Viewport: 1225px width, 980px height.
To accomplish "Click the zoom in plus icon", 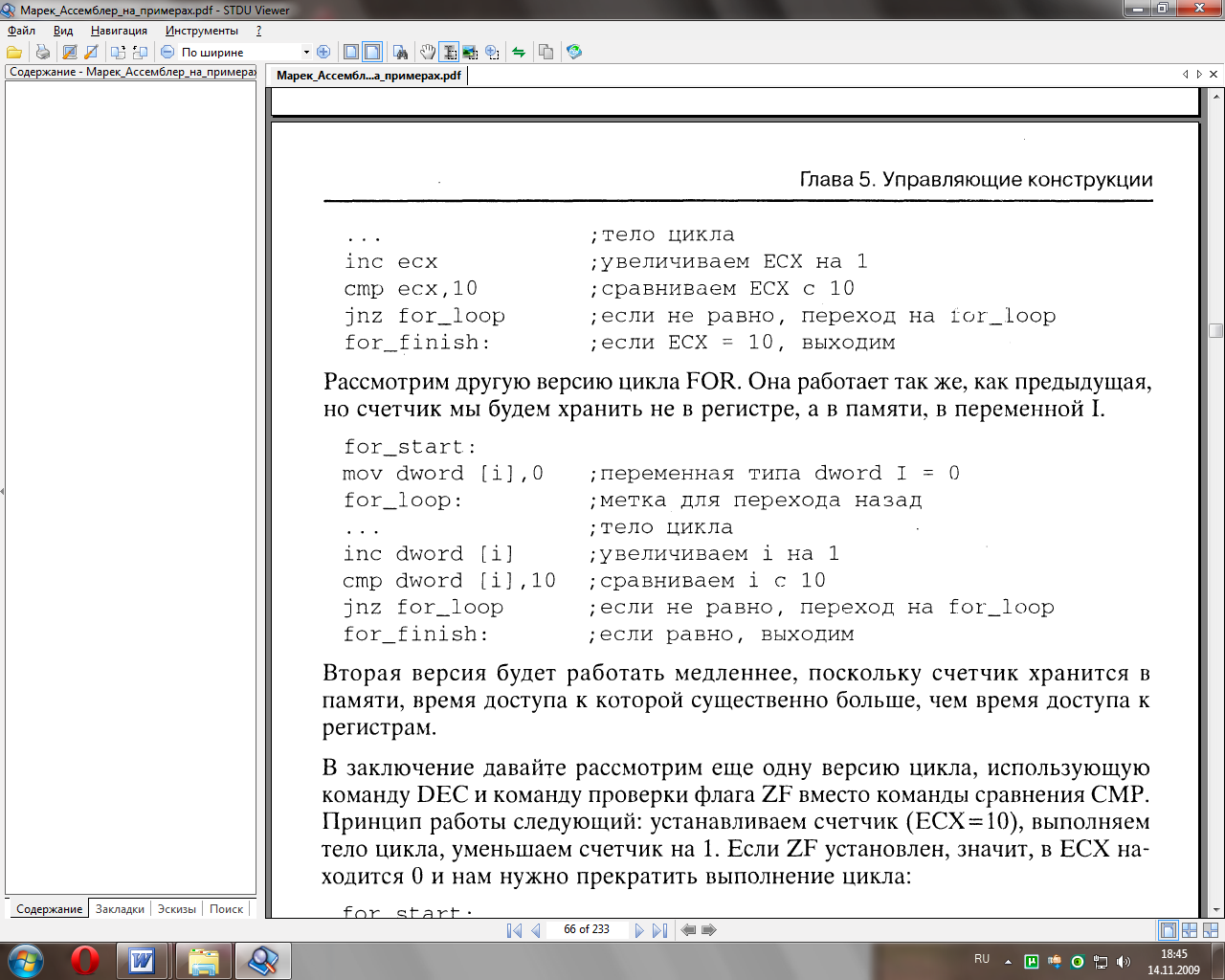I will [x=323, y=52].
